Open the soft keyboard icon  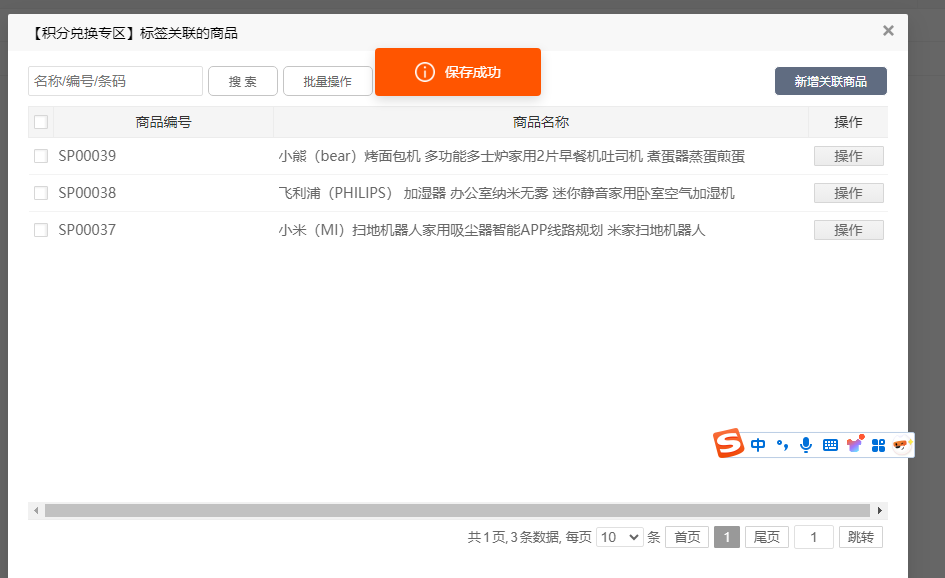click(x=830, y=444)
